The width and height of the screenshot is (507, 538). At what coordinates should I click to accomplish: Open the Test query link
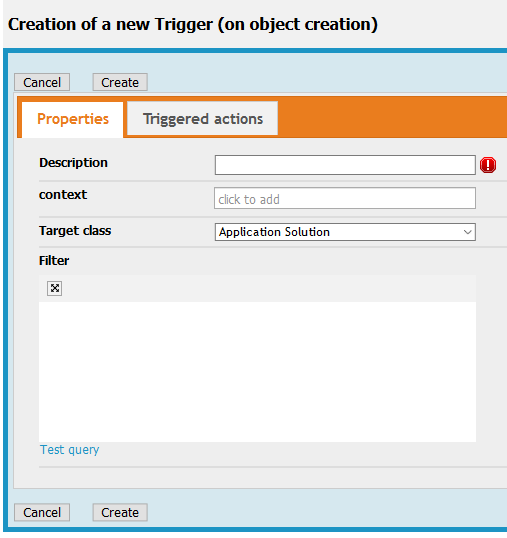pyautogui.click(x=70, y=450)
